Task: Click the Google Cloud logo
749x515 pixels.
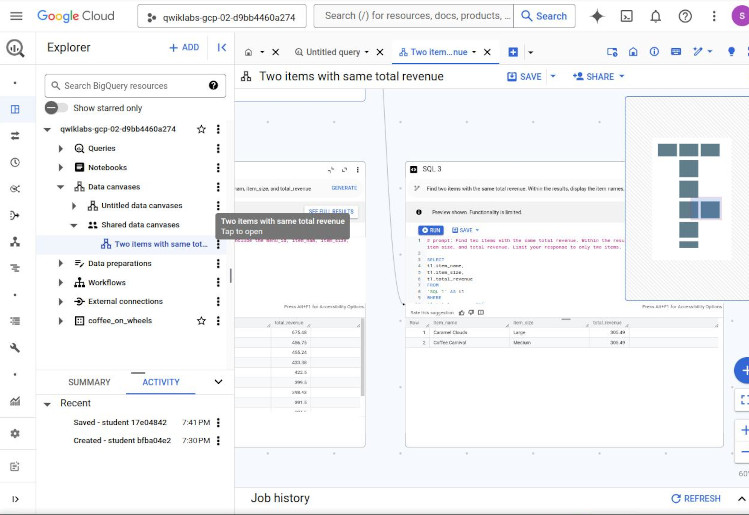Action: click(x=75, y=16)
